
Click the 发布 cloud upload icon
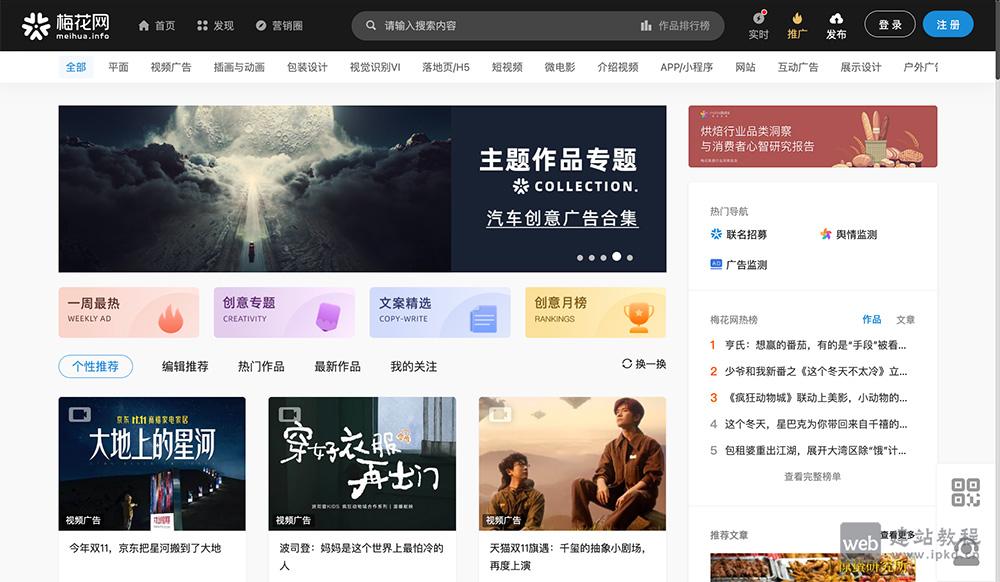[x=836, y=20]
